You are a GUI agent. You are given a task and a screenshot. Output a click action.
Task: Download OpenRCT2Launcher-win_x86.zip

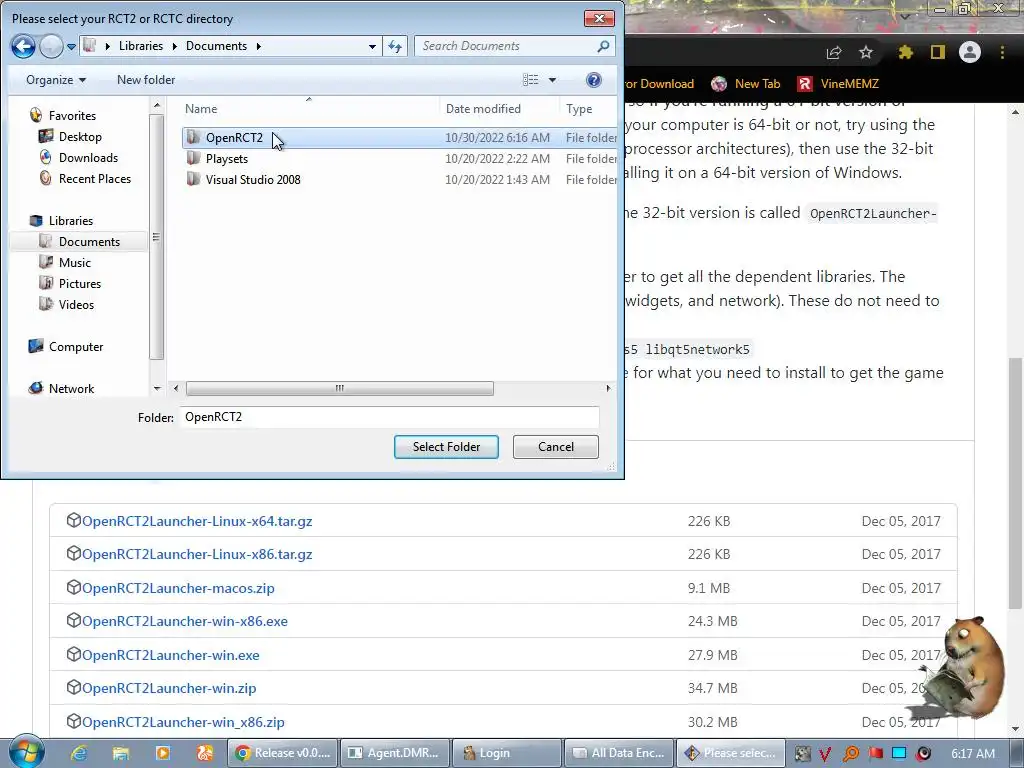coord(183,722)
